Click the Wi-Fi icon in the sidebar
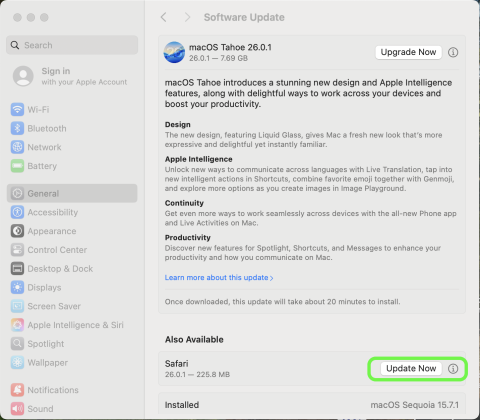Viewport: 480px width, 420px height. (17, 109)
